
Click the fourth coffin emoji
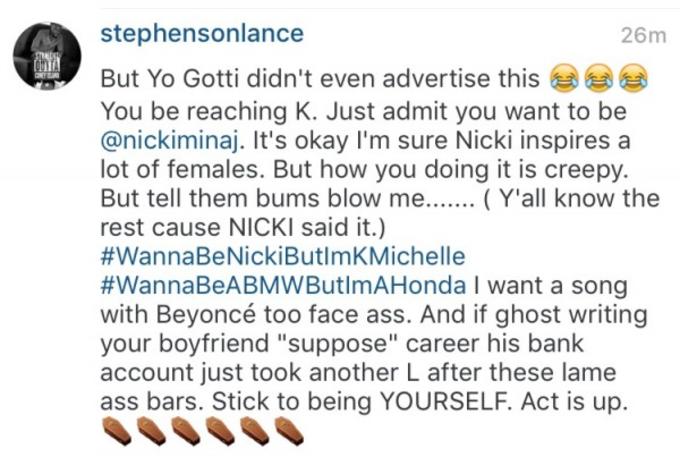coord(220,431)
